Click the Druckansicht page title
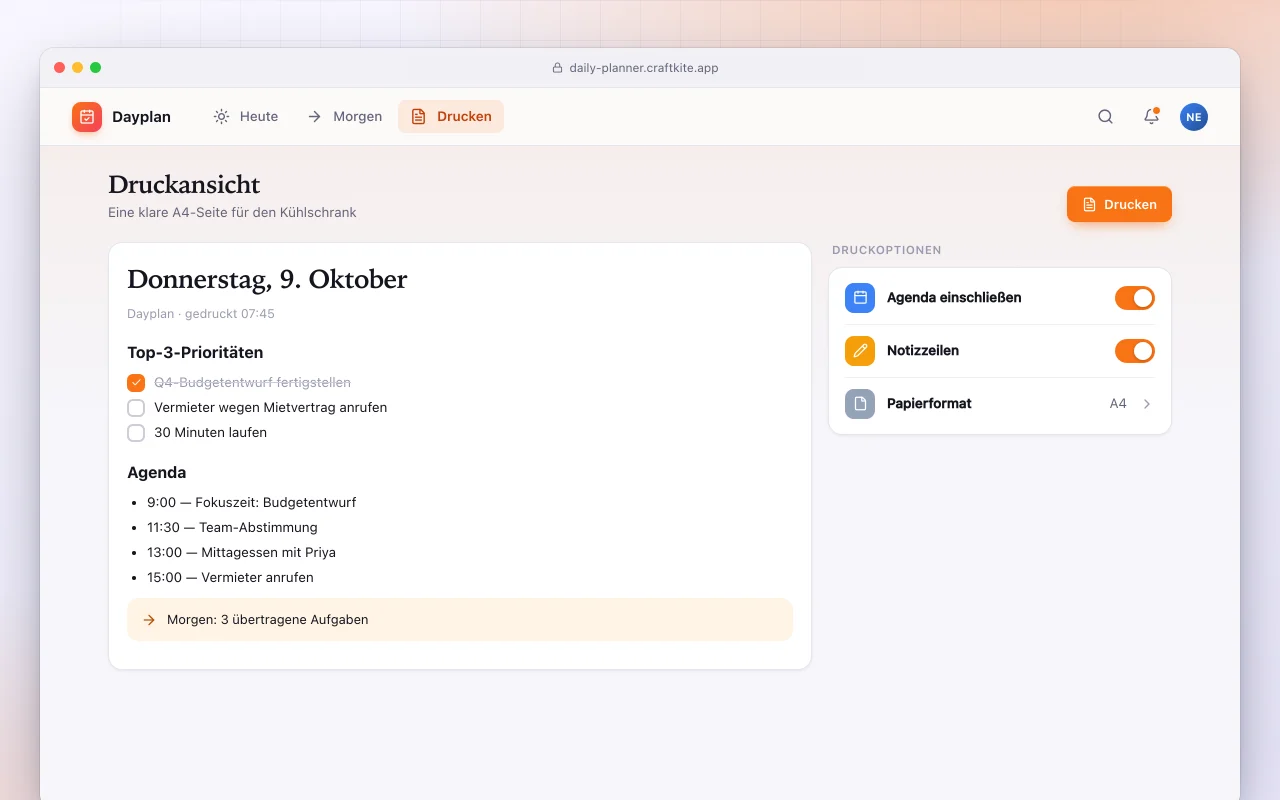This screenshot has width=1280, height=800. click(184, 185)
